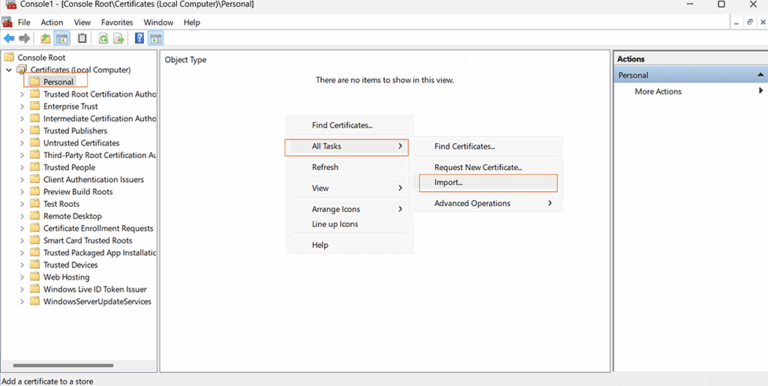
Task: Select Preview Build Roots tree item
Action: point(78,192)
